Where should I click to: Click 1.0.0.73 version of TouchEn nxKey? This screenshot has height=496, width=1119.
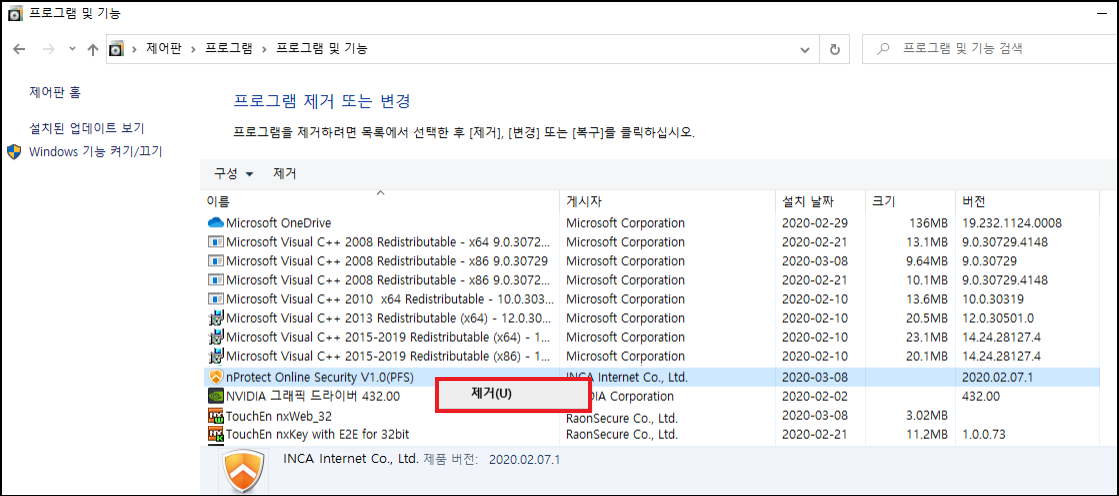point(983,434)
